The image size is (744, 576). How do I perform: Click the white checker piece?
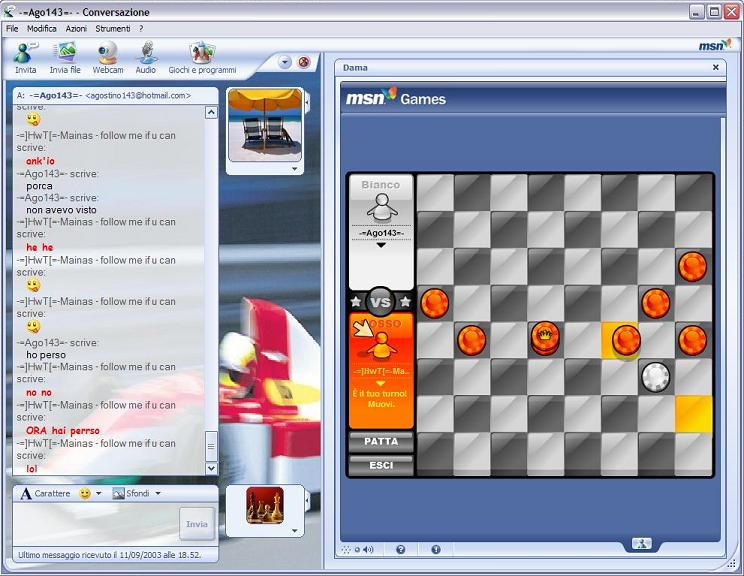click(x=655, y=376)
